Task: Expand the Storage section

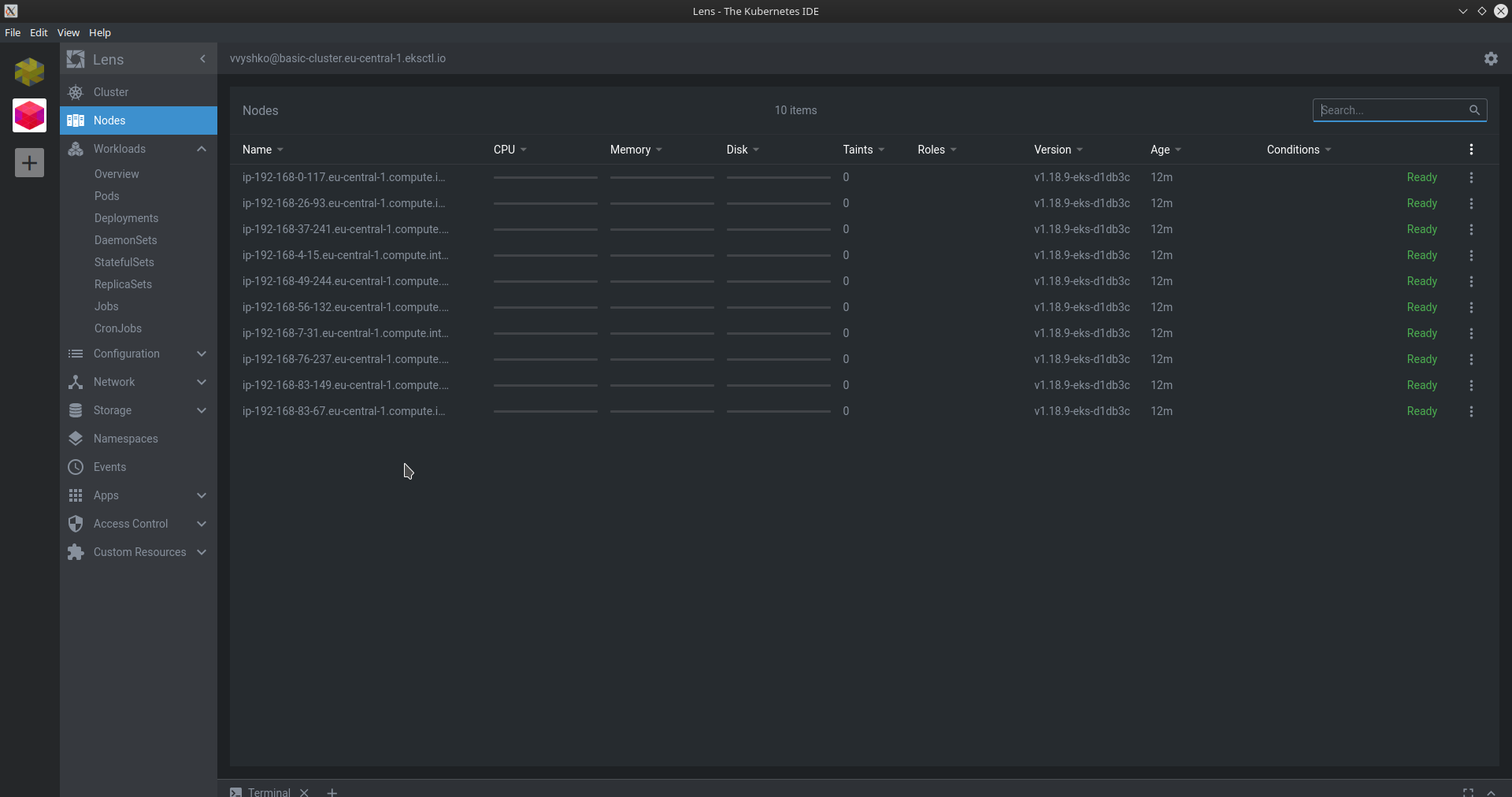Action: point(202,410)
